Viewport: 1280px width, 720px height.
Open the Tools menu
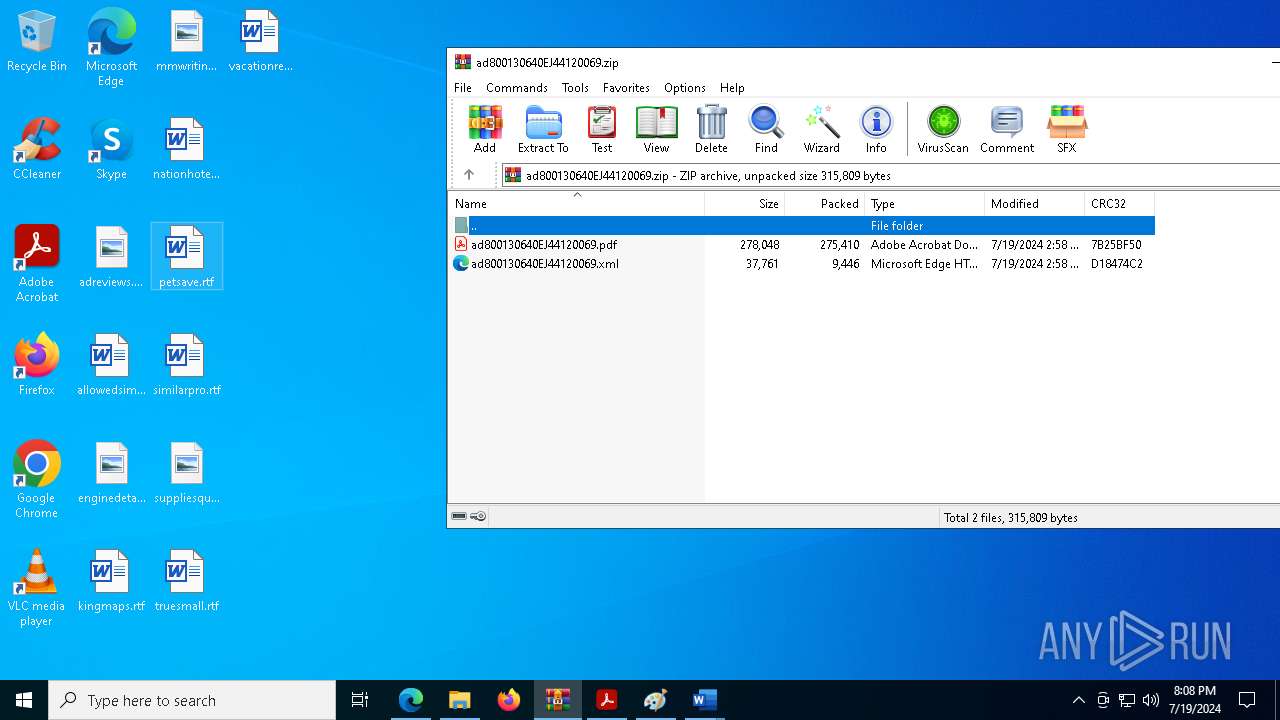pos(575,88)
